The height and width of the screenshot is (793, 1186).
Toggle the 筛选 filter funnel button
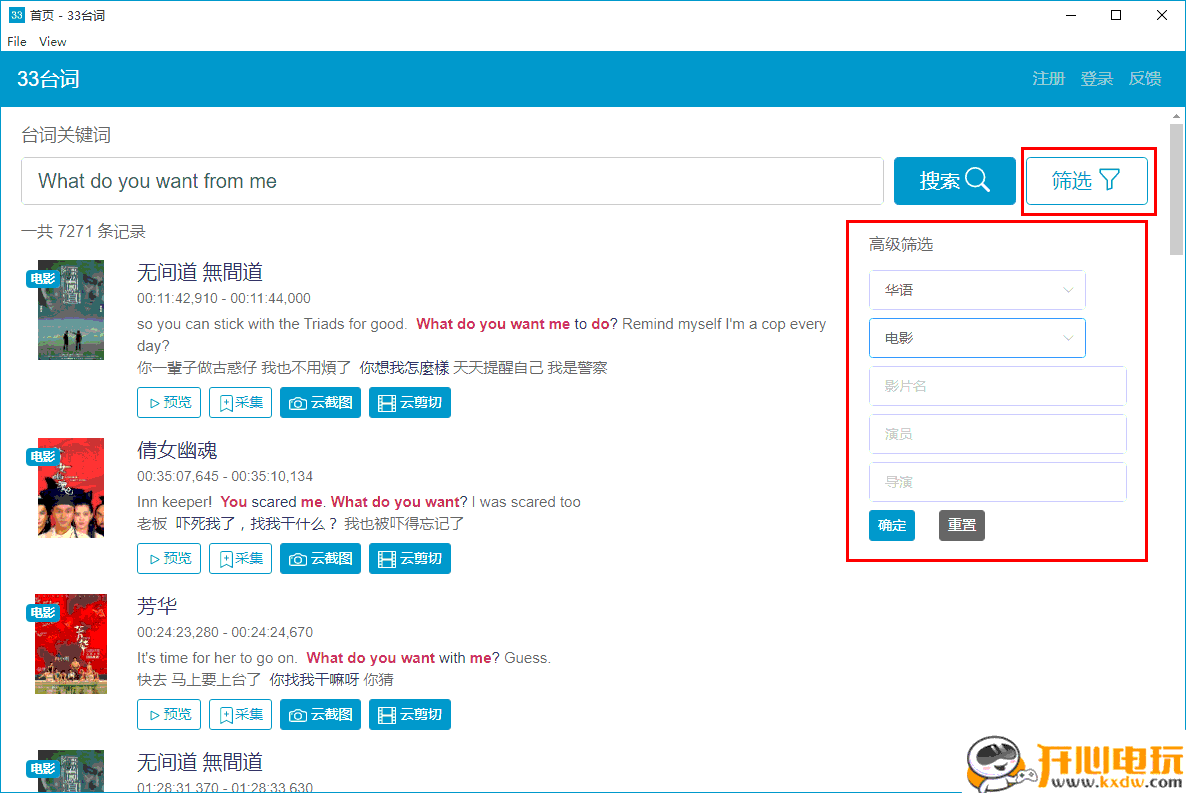click(x=1086, y=181)
